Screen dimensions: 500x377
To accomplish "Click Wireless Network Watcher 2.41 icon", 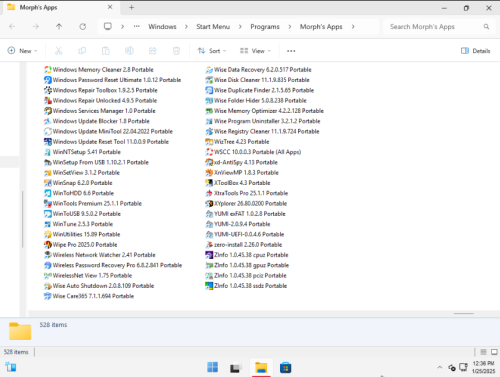I will pos(48,255).
